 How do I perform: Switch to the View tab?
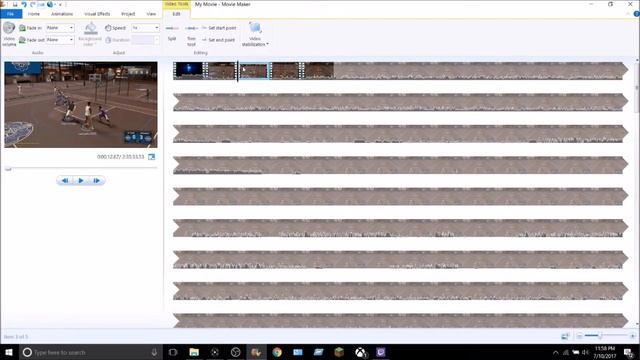151,14
